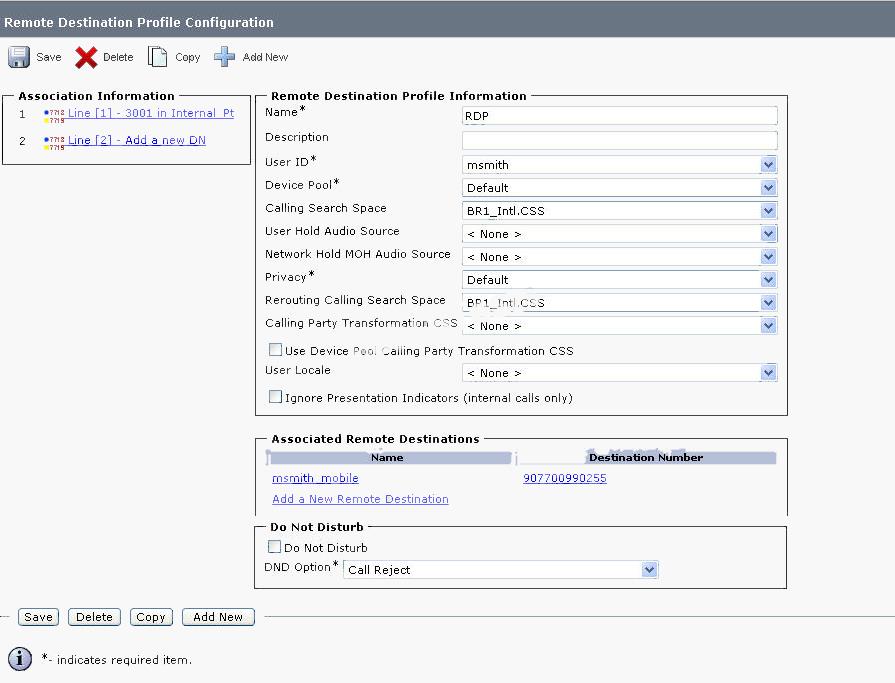Open DND Option dropdown showing Call Reject

click(x=501, y=569)
